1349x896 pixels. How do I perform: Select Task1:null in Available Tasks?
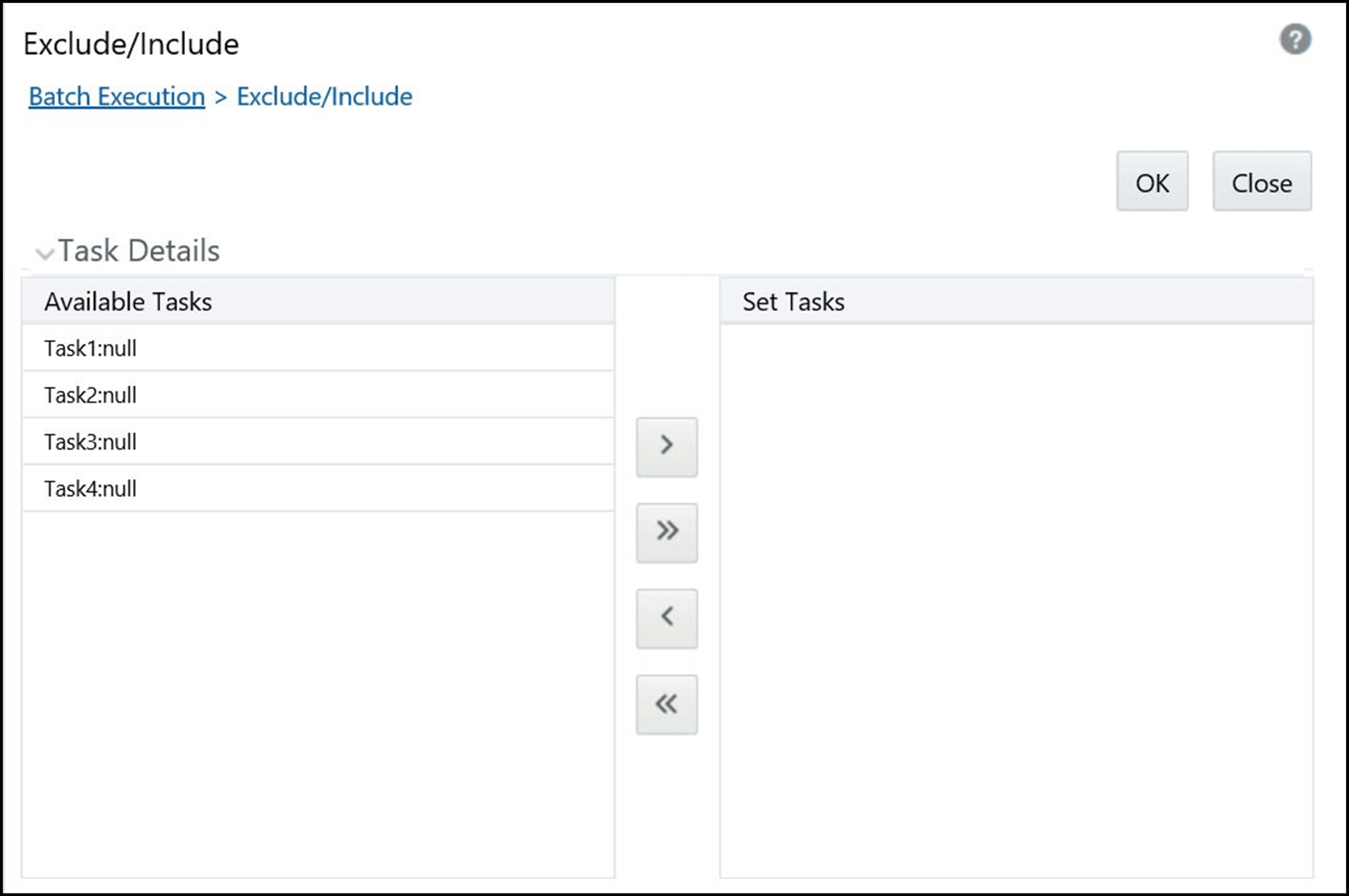(x=90, y=348)
